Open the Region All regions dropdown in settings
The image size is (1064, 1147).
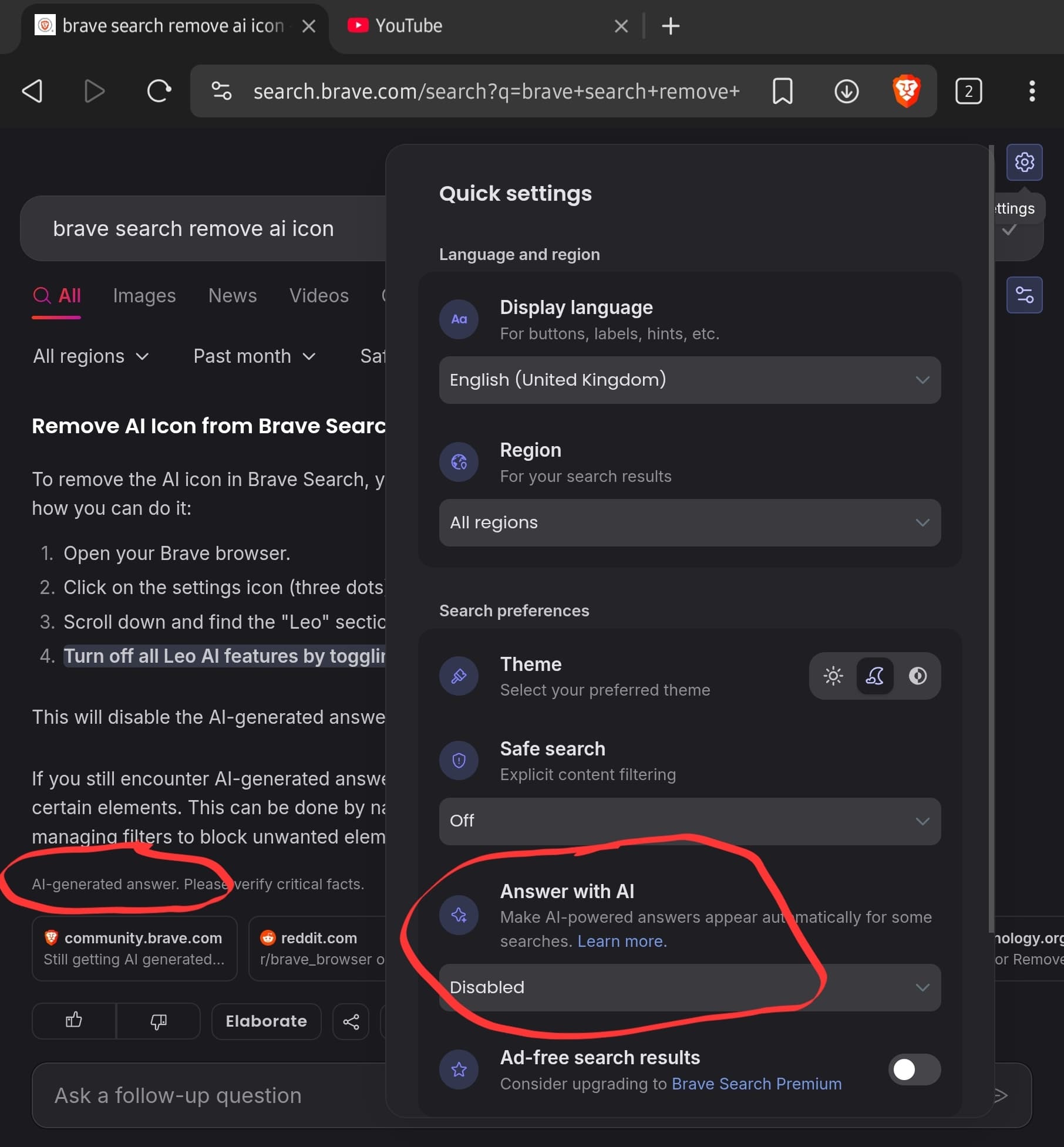coord(689,522)
